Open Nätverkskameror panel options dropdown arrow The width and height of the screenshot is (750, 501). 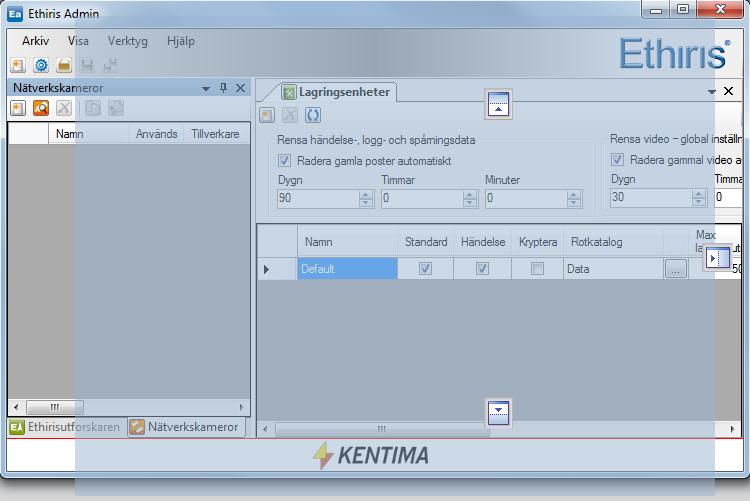[206, 89]
